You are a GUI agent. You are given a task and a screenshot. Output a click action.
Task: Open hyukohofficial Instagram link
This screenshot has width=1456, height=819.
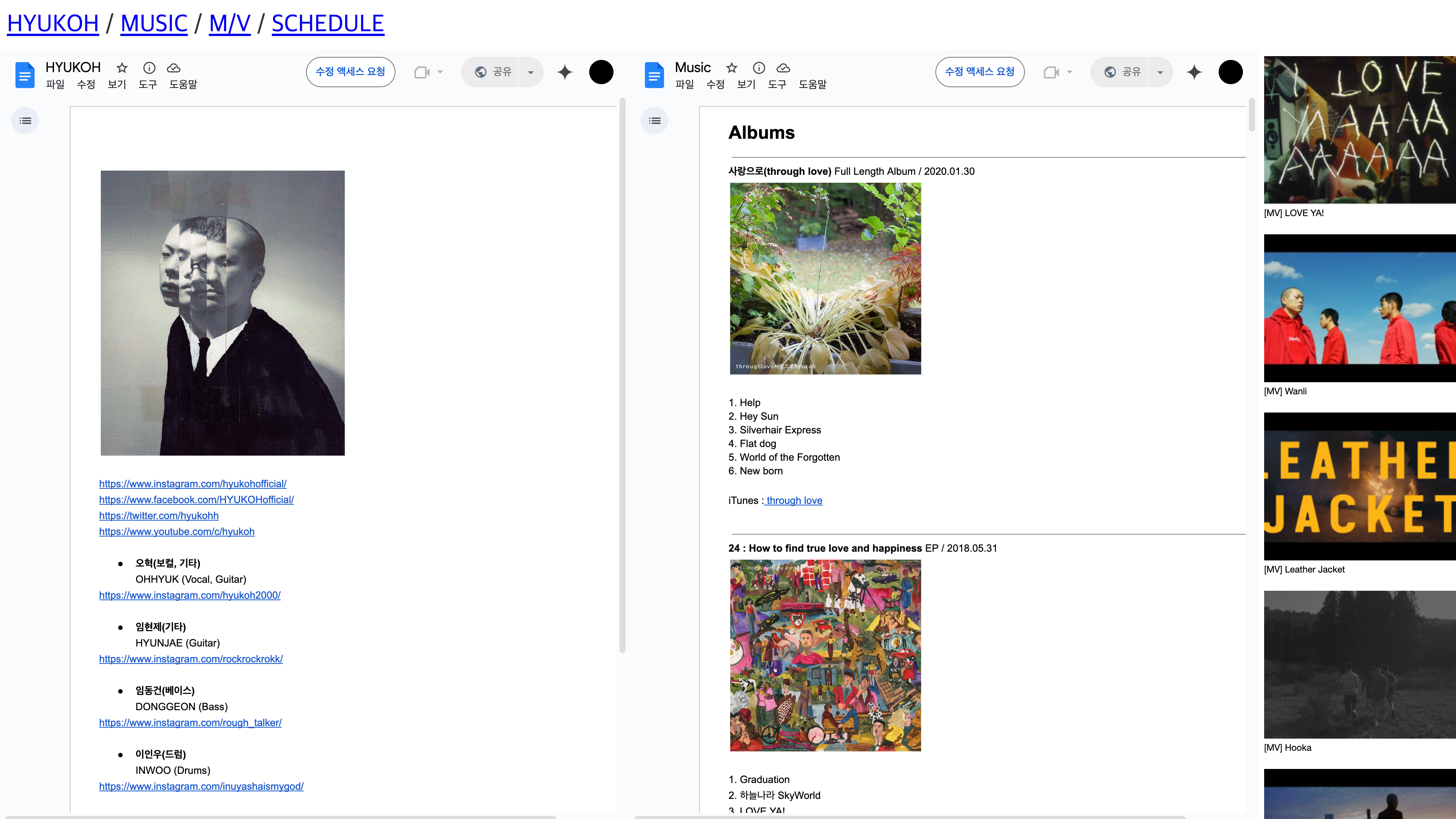tap(193, 484)
